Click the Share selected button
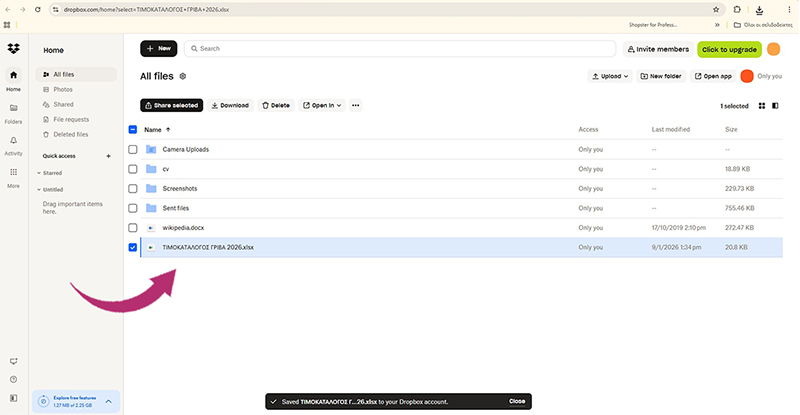800x415 pixels. (x=171, y=105)
